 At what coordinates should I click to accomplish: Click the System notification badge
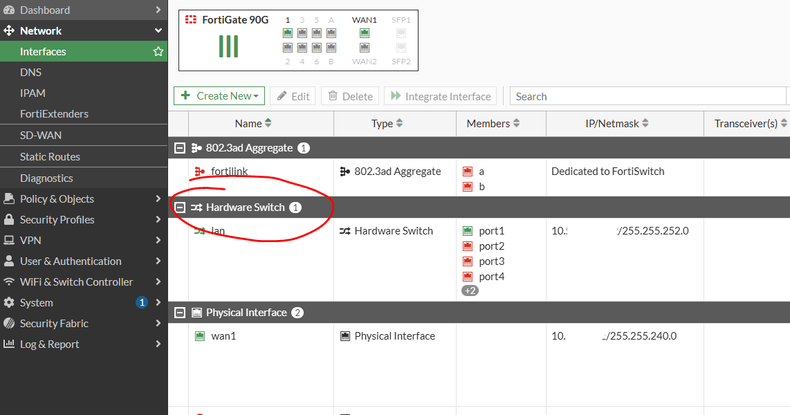click(142, 302)
